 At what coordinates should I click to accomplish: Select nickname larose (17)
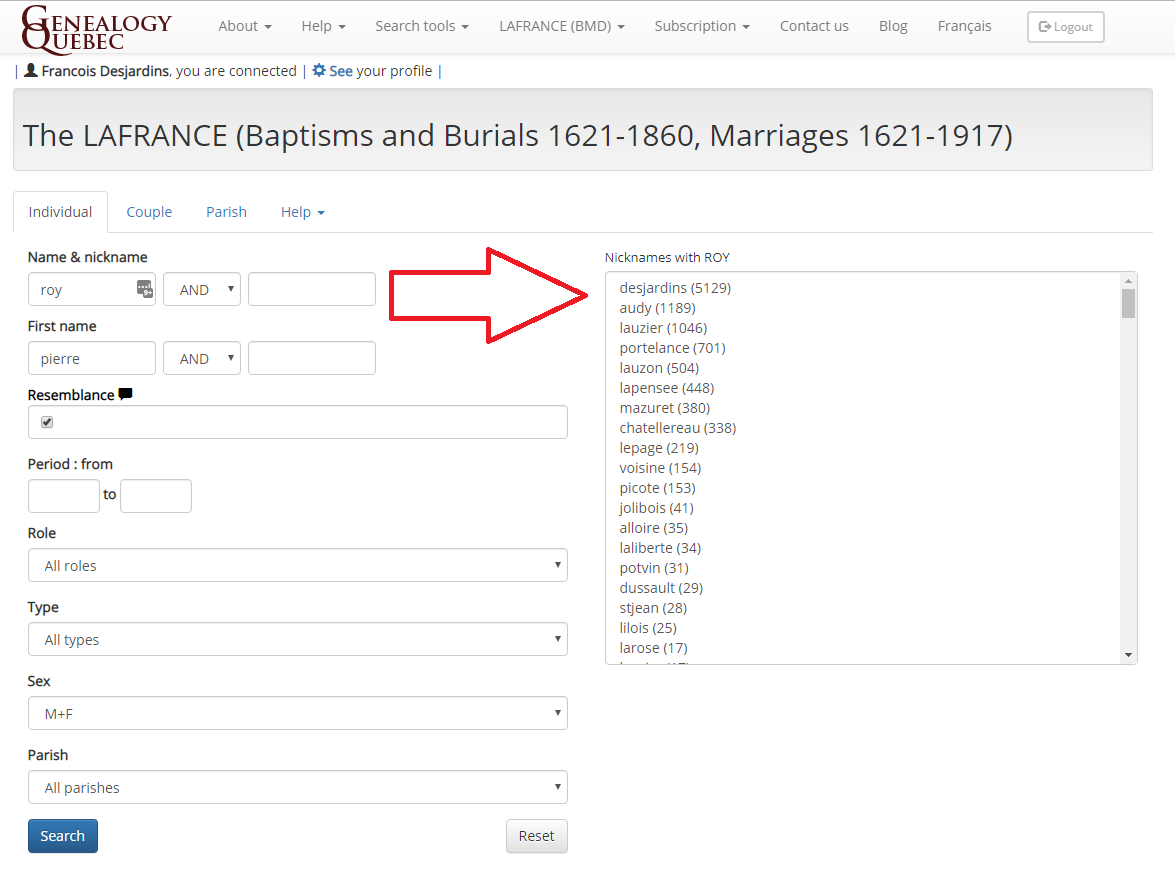tap(653, 648)
